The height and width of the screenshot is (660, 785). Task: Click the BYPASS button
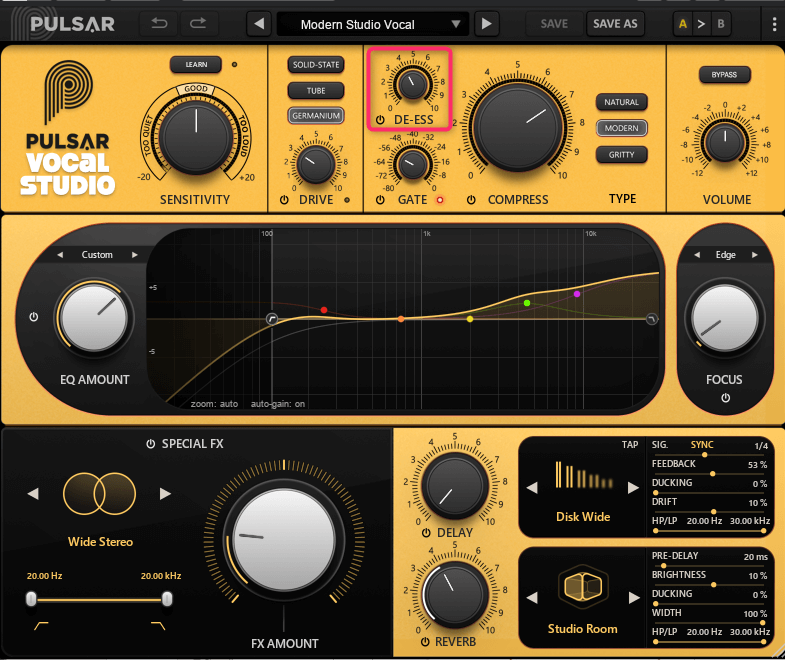[x=724, y=75]
